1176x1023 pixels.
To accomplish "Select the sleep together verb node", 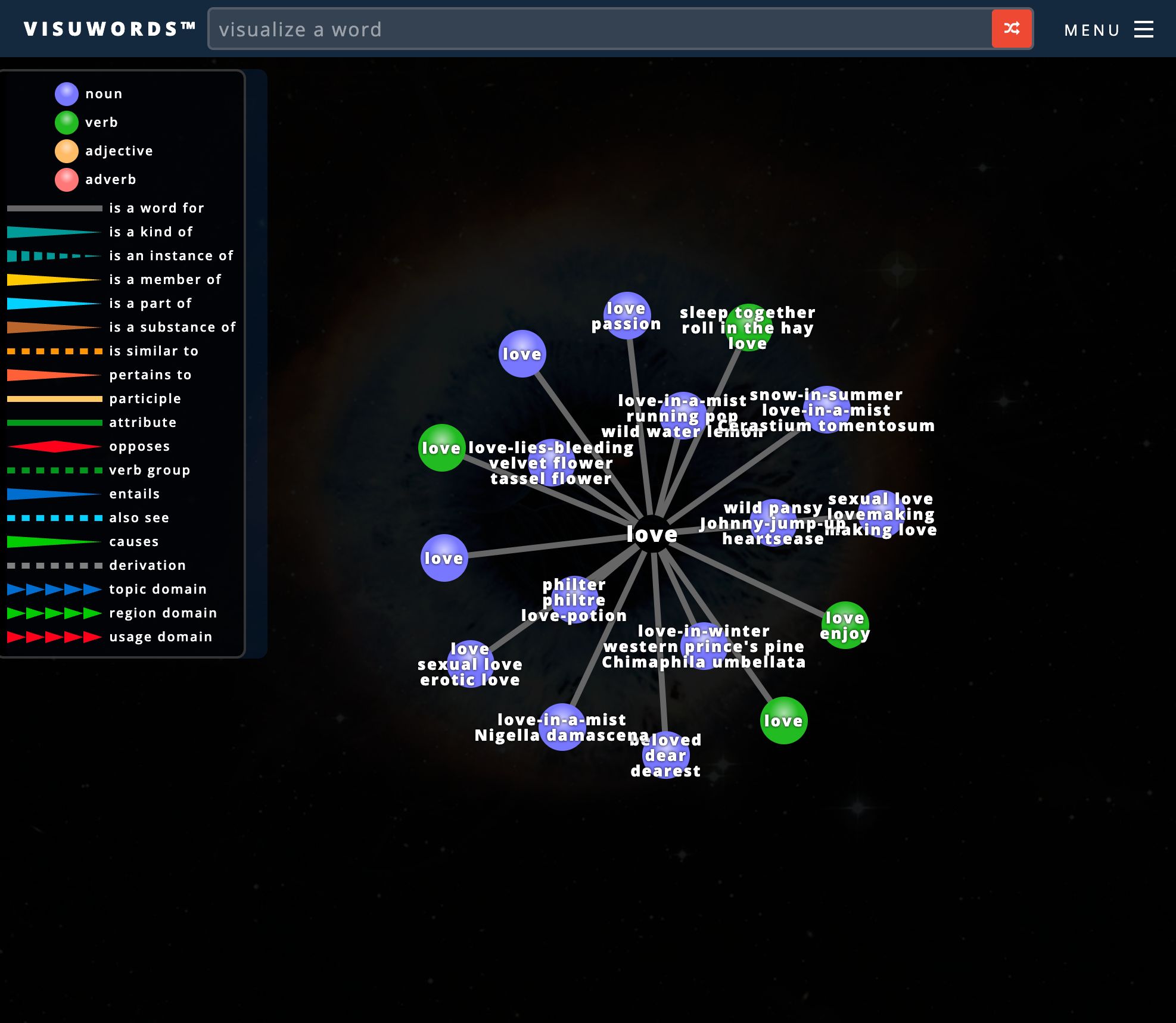I will [748, 328].
